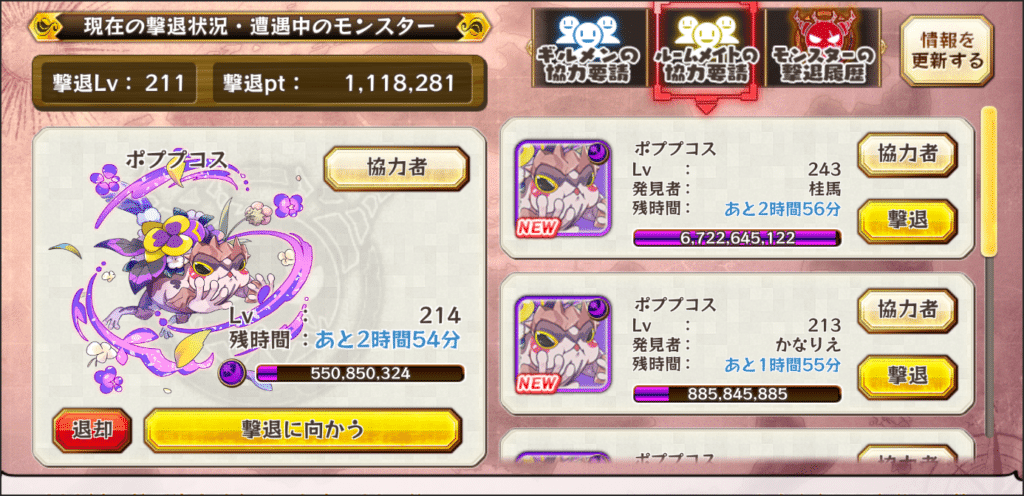Screen dimensions: 1024x496
Task: Click the 情報を更新する button
Action: click(x=946, y=51)
